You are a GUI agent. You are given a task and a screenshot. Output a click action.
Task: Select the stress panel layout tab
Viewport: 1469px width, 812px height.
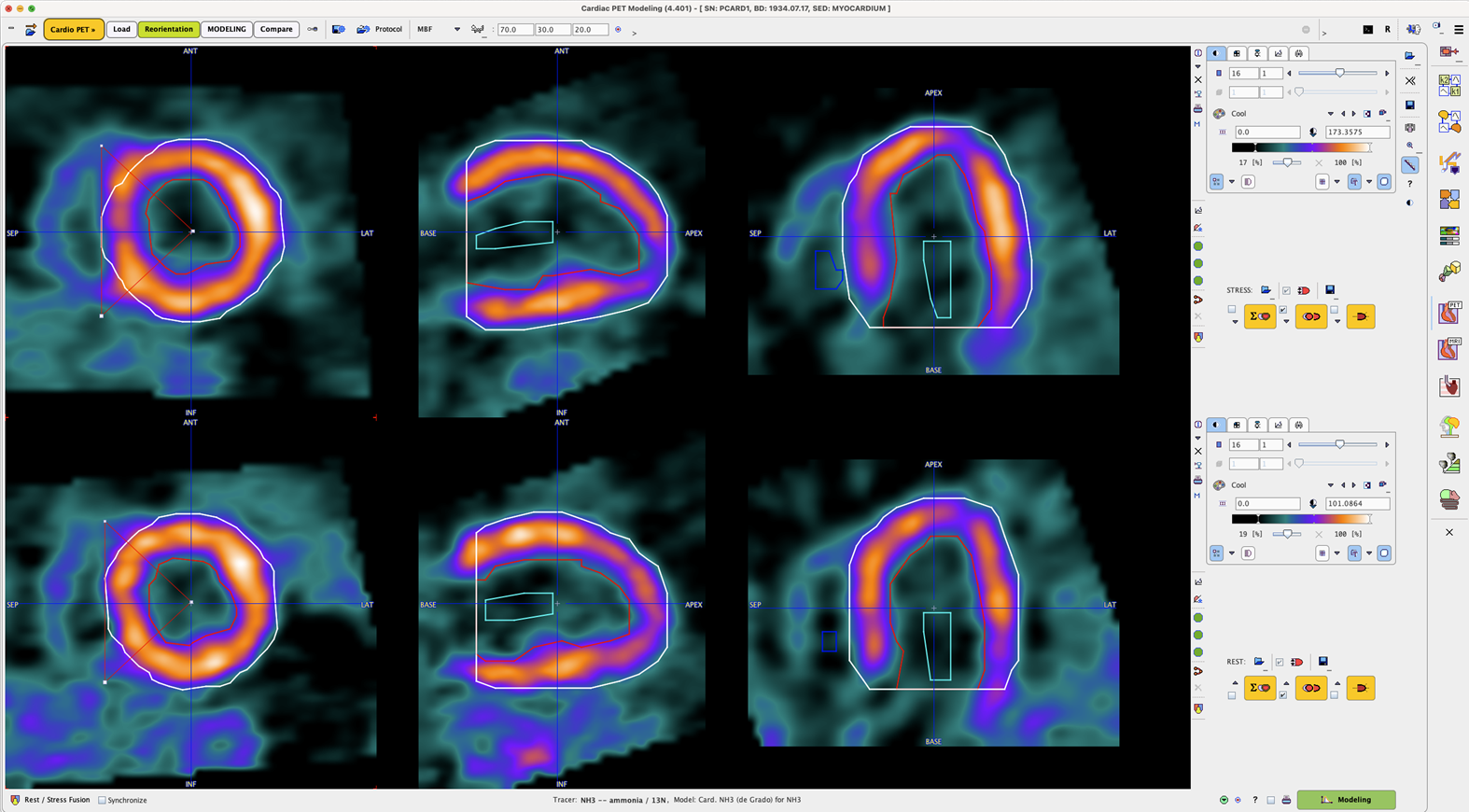coord(1237,53)
